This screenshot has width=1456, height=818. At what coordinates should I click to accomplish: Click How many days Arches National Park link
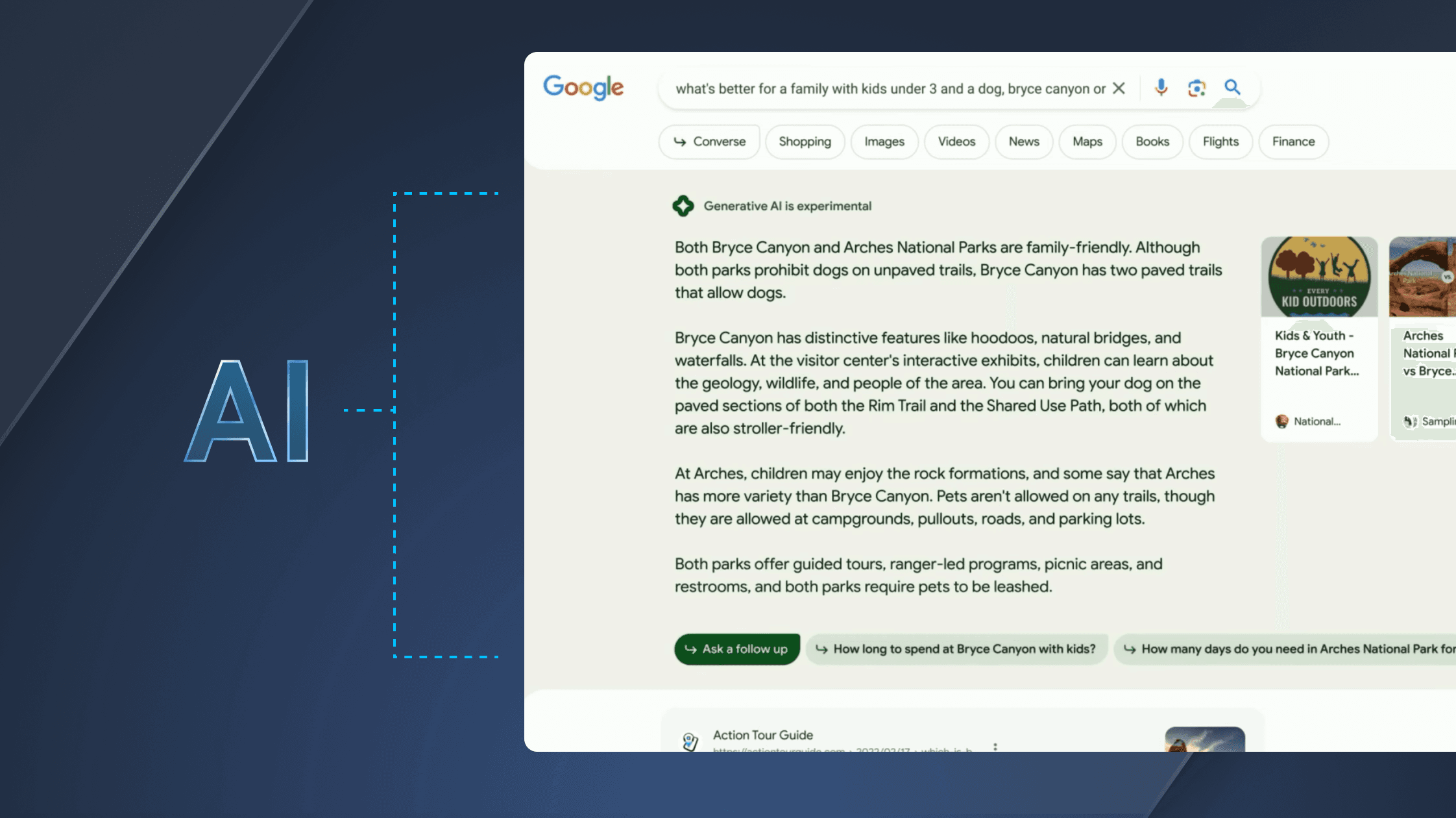[x=1291, y=649]
